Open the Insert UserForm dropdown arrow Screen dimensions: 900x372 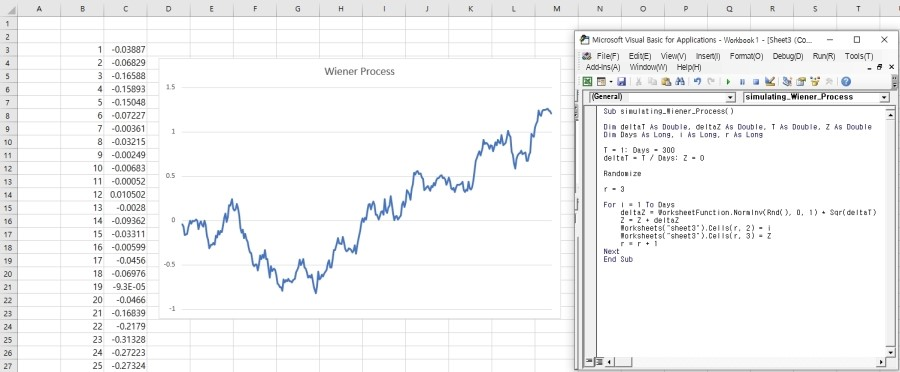click(x=611, y=82)
